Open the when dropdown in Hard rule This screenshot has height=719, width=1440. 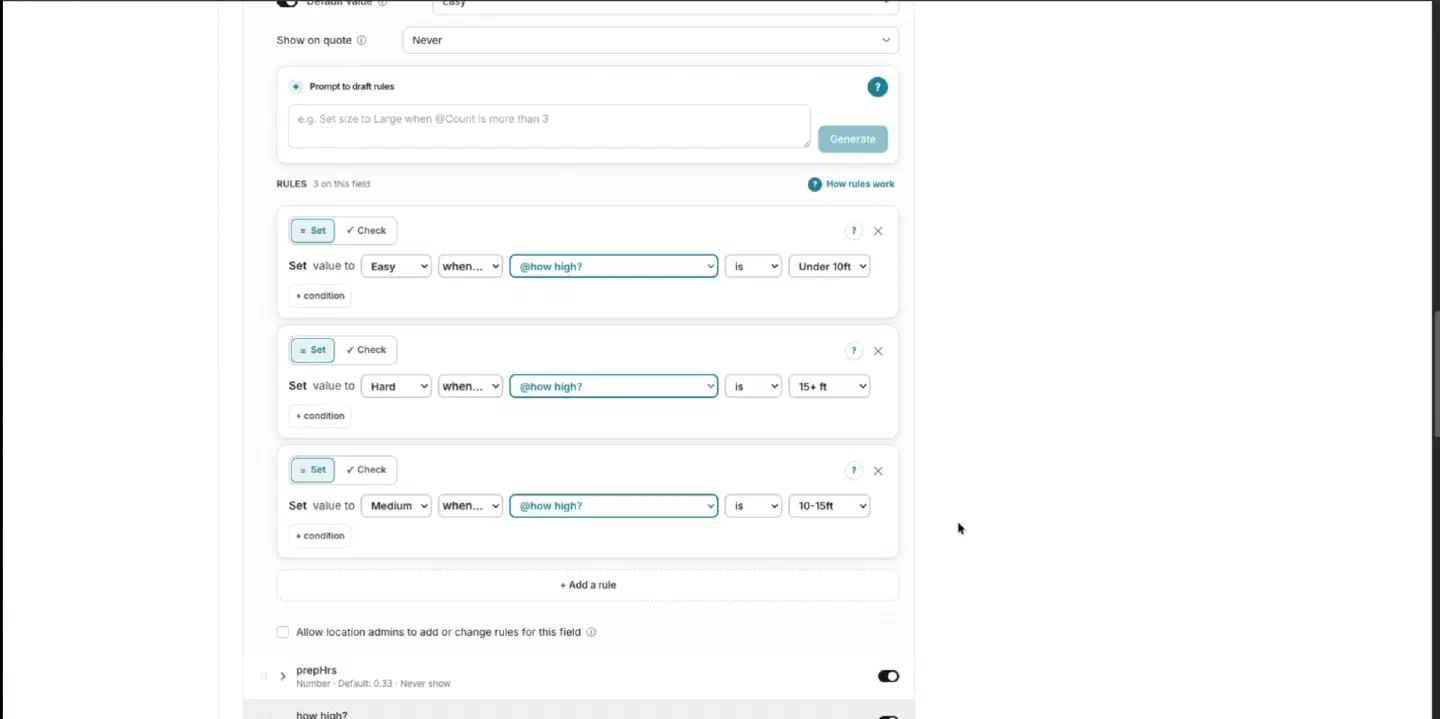click(470, 386)
